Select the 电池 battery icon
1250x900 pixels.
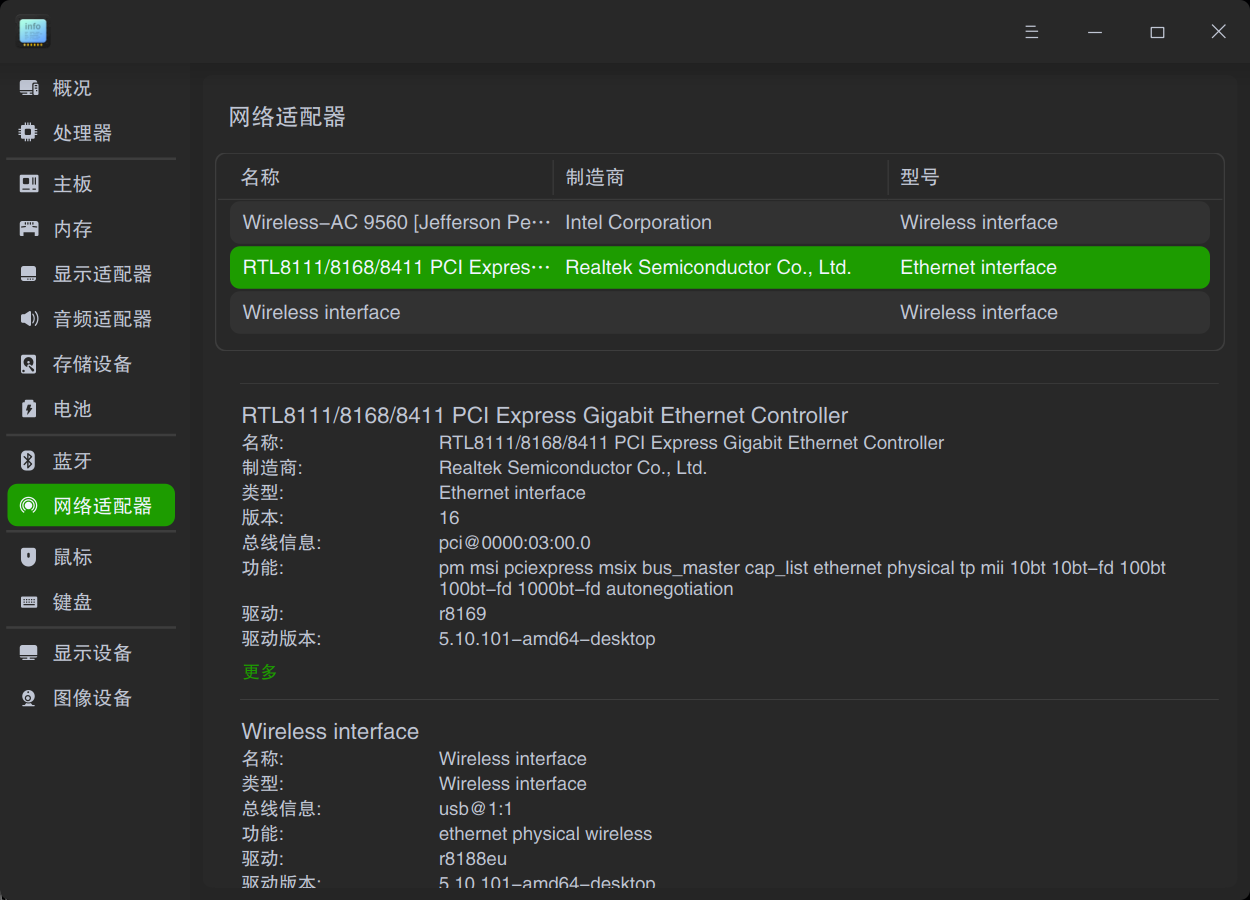tap(29, 409)
